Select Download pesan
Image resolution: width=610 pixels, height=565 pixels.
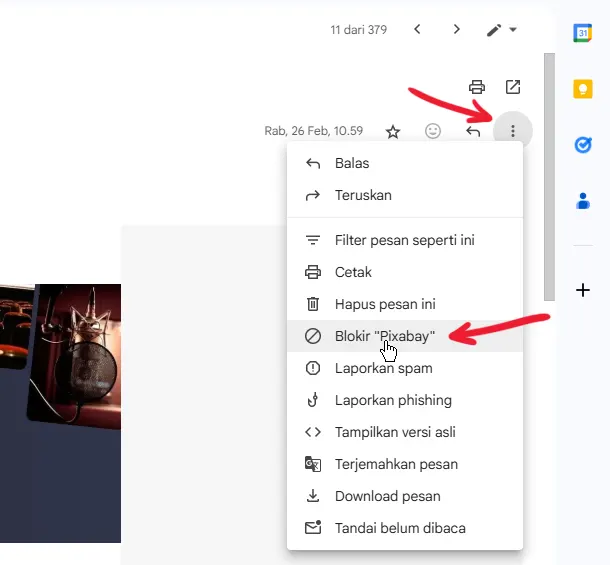405,496
